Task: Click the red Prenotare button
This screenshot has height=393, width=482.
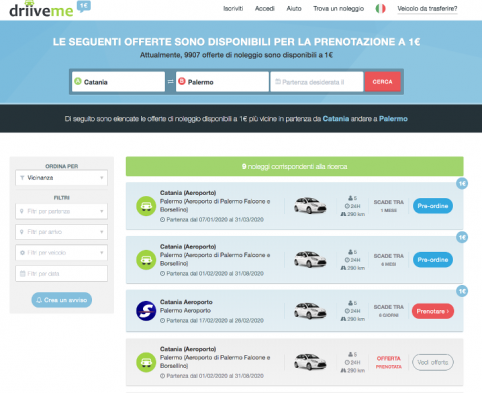Action: coord(433,311)
